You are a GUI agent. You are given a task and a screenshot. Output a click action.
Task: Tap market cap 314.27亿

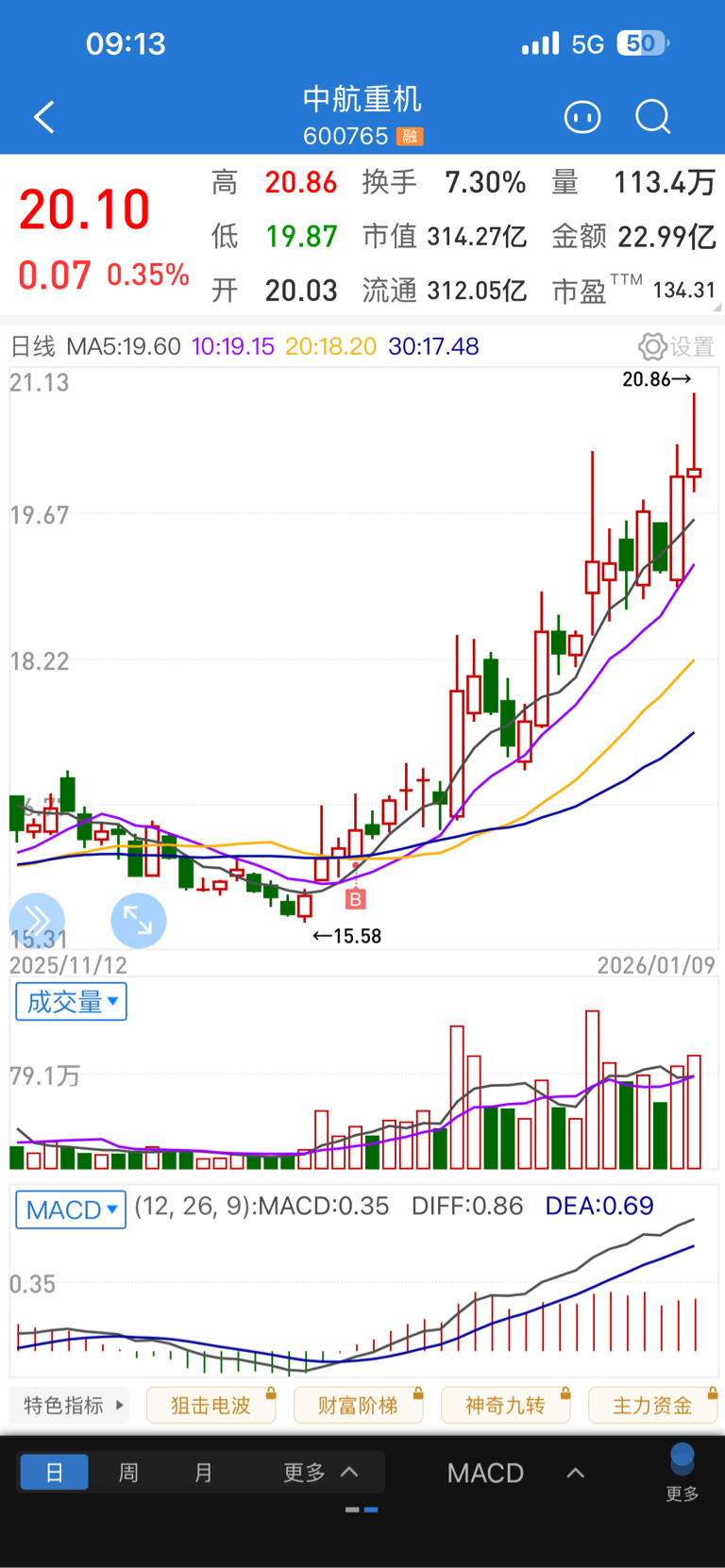pos(477,236)
